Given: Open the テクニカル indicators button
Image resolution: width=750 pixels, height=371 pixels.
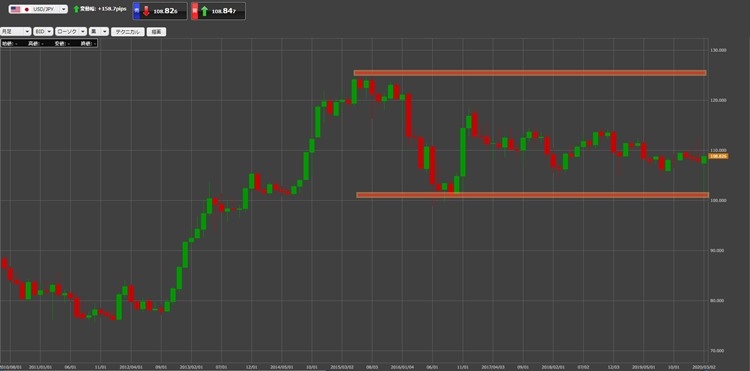Looking at the screenshot, I should pos(128,32).
